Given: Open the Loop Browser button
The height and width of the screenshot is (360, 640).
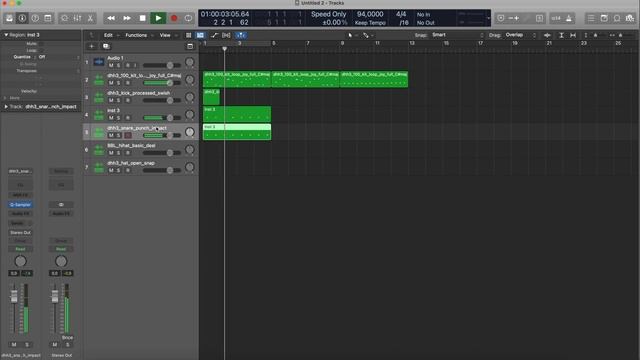Looking at the screenshot, I should [617, 18].
